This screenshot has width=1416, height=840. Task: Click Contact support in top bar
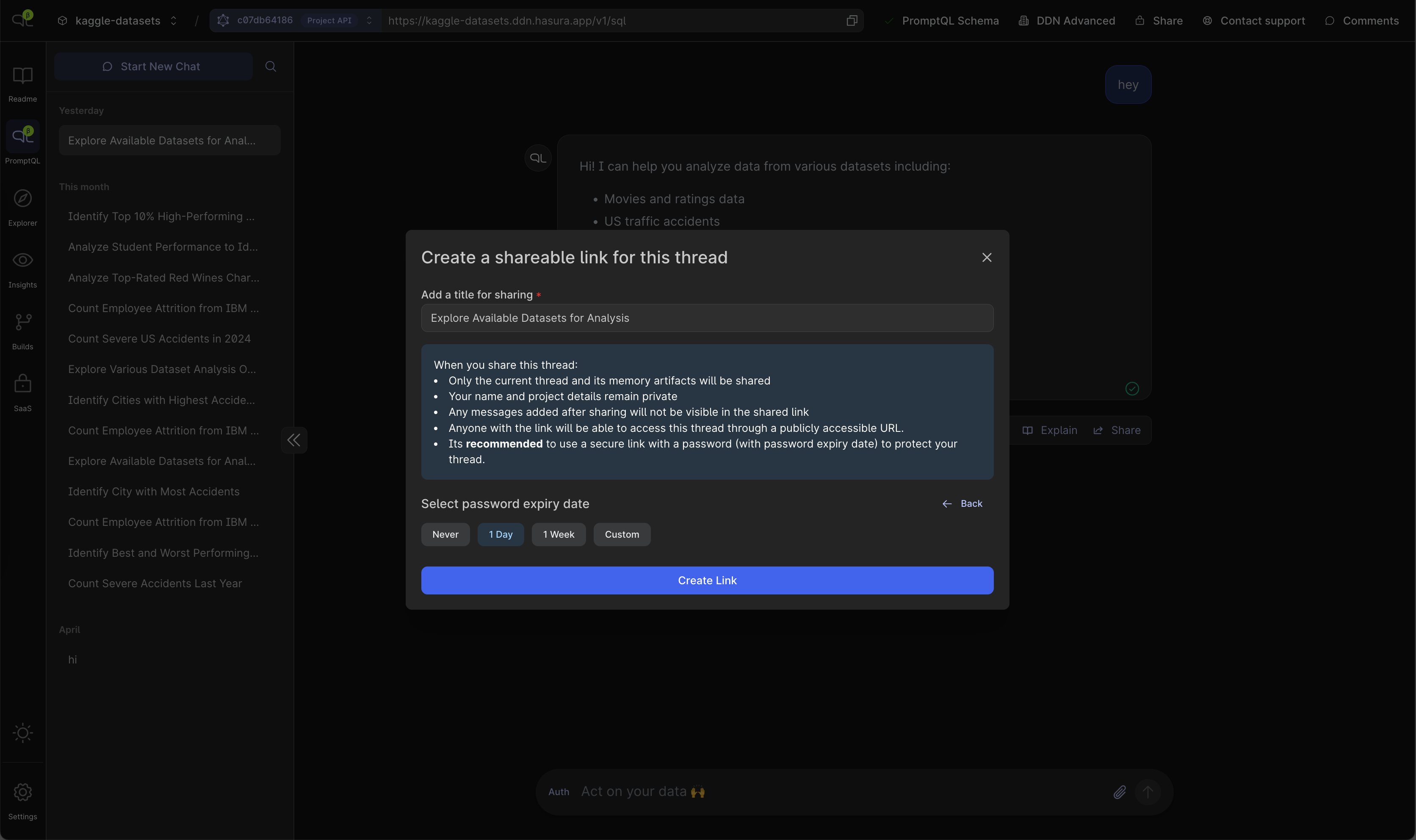1253,20
